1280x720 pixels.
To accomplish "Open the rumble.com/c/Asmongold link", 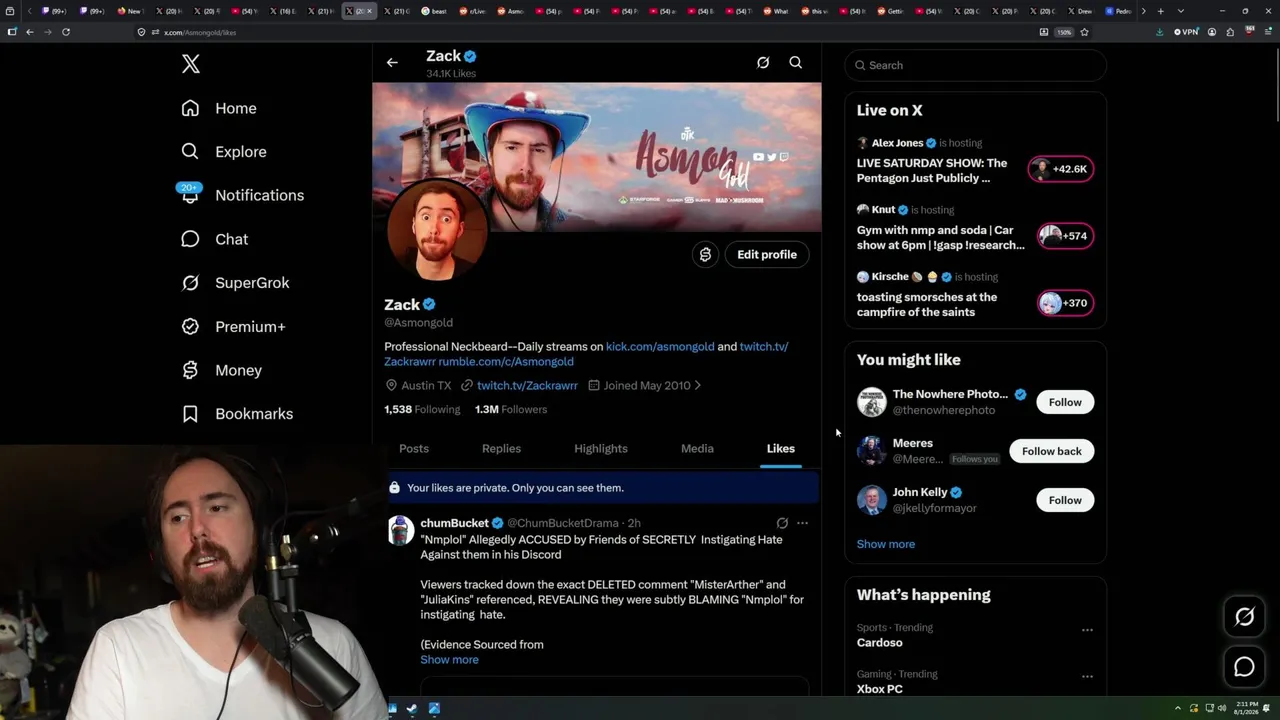I will point(506,362).
